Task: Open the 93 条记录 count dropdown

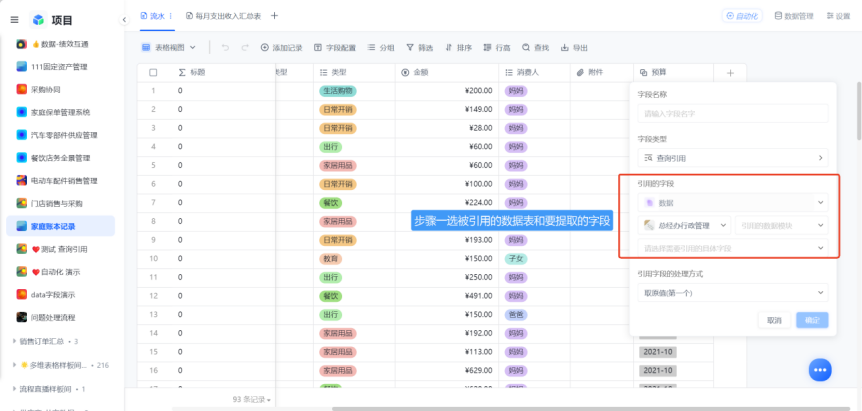Action: click(252, 399)
